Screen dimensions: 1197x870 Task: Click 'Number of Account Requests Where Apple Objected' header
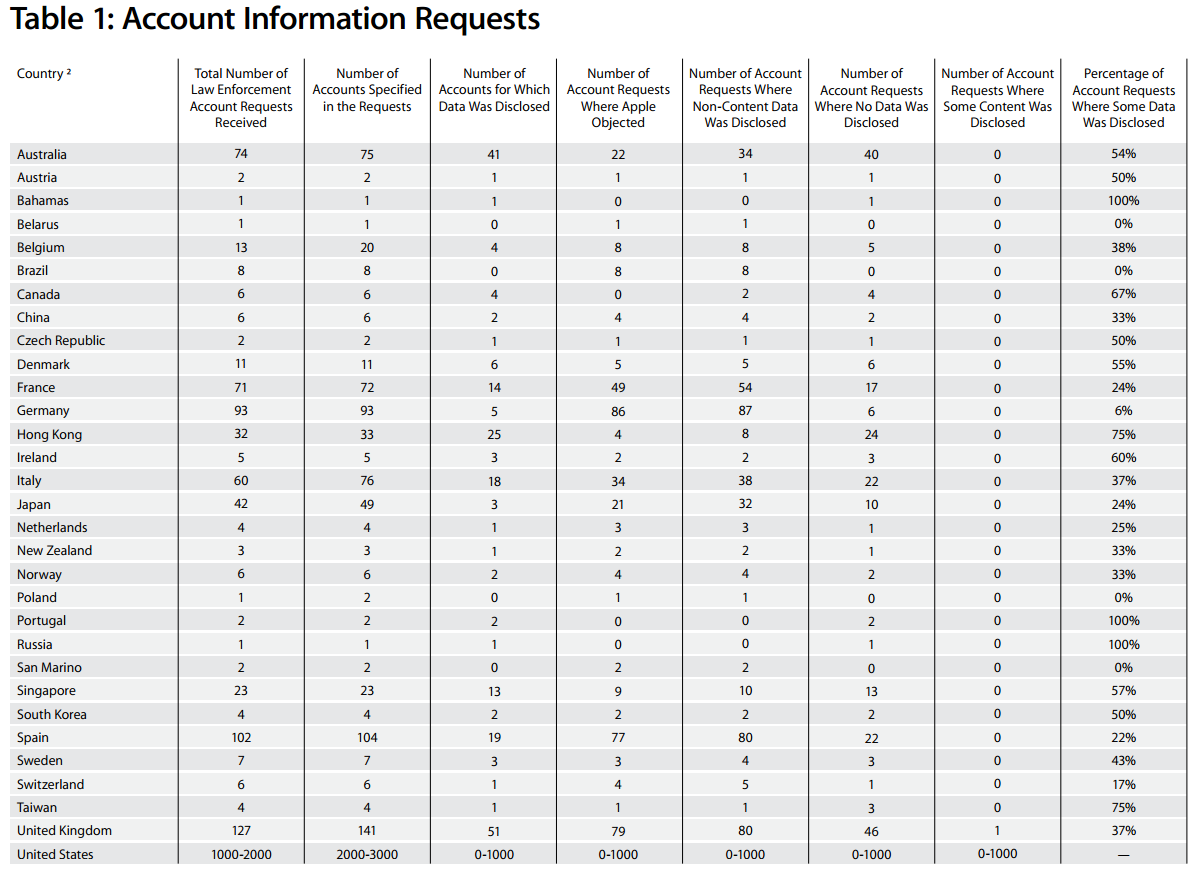pos(618,98)
